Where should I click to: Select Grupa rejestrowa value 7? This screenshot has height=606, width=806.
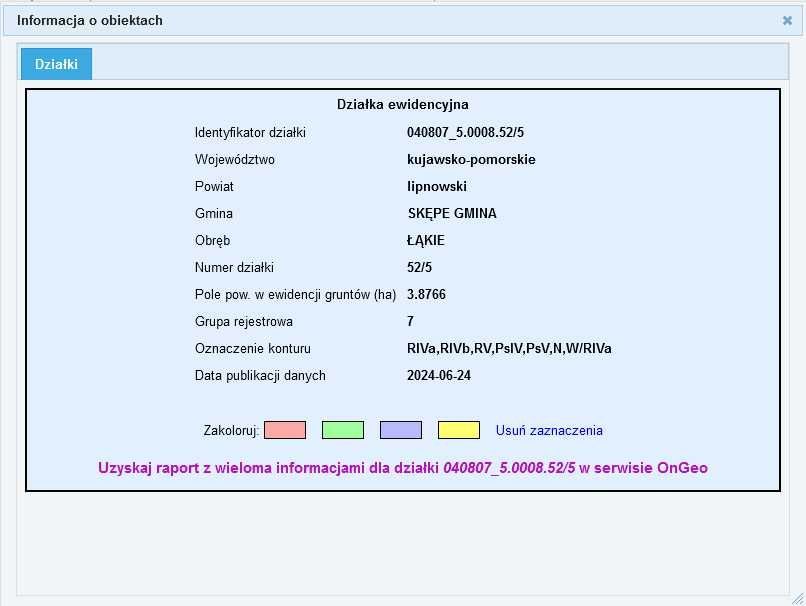[x=410, y=321]
